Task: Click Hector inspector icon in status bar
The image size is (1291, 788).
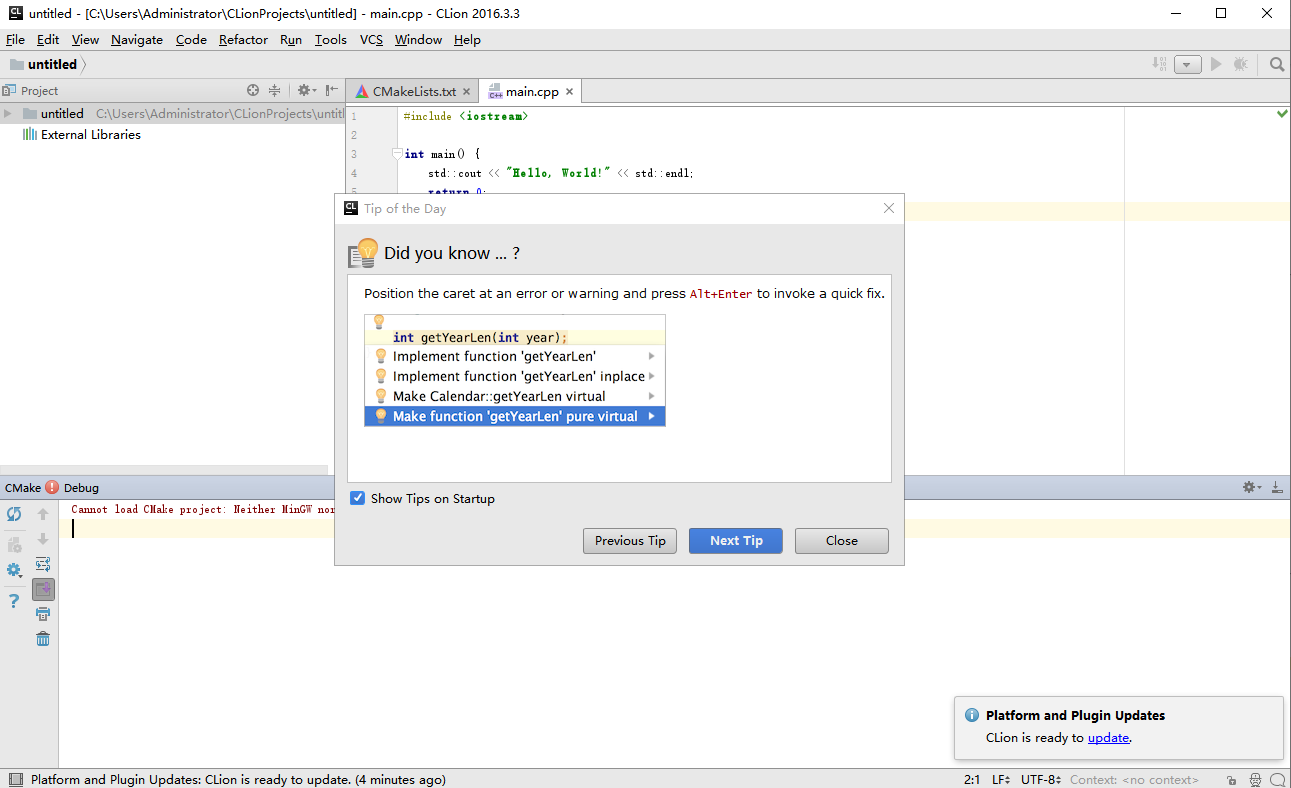Action: pos(1254,779)
